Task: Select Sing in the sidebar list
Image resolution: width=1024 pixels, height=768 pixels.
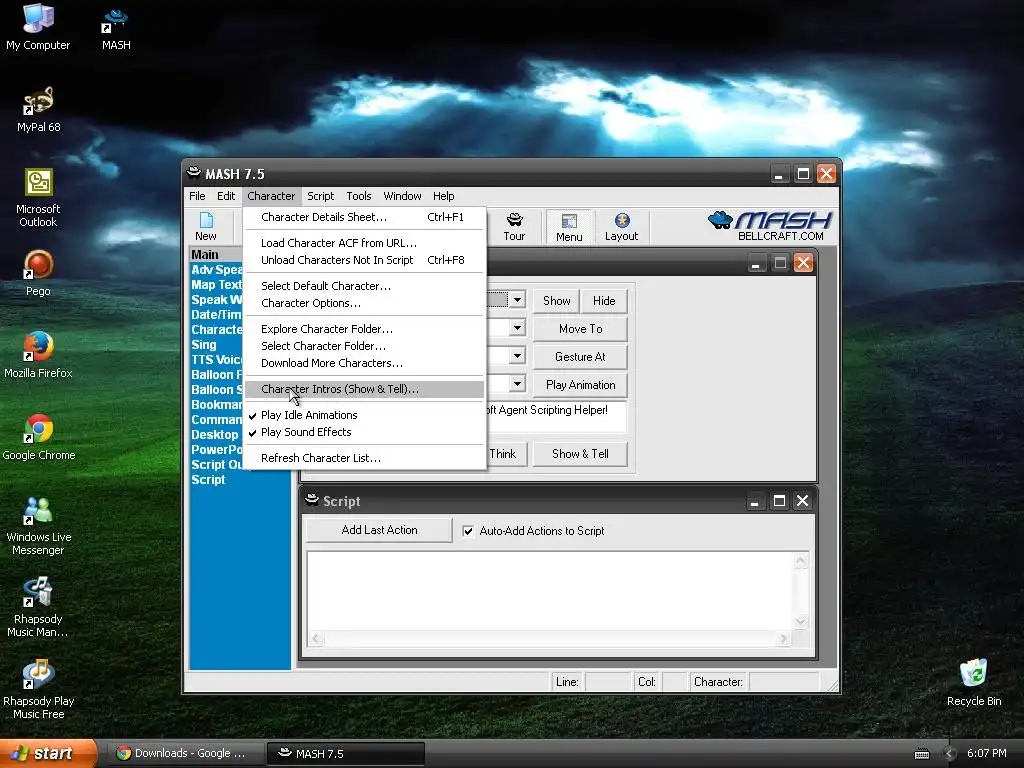Action: pos(204,345)
